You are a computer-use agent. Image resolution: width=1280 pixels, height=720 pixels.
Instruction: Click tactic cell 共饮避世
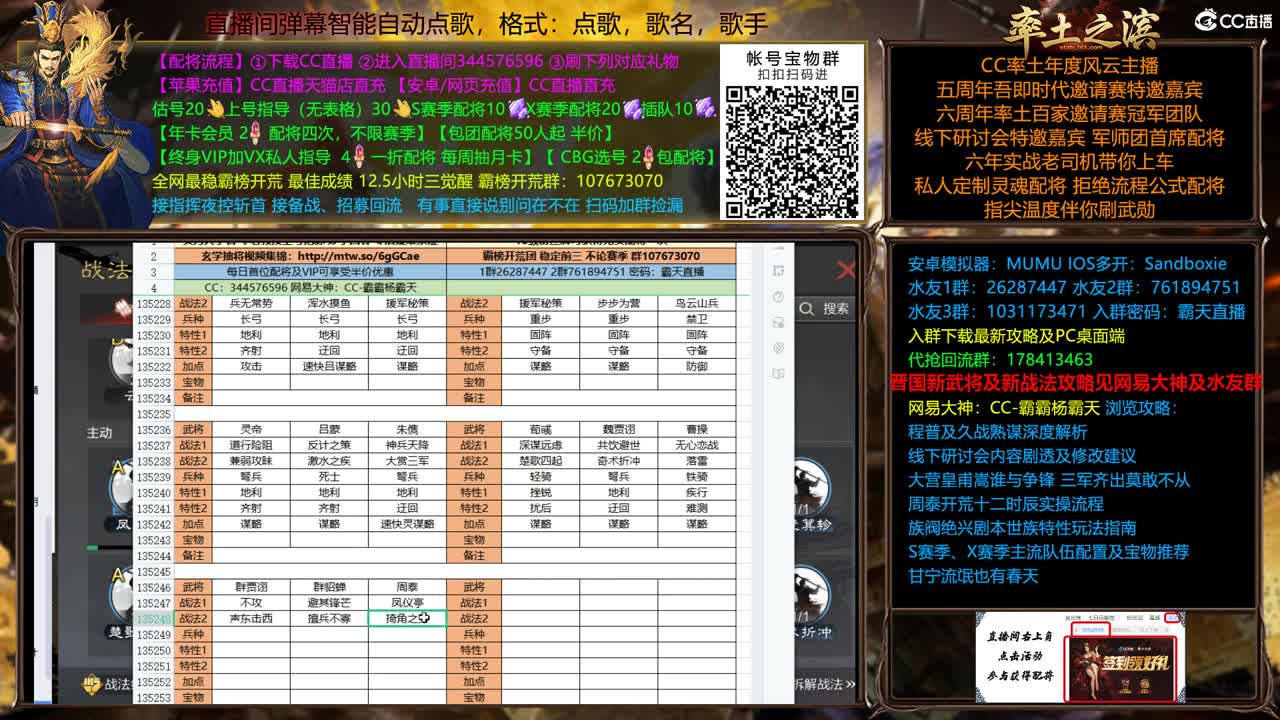[619, 445]
